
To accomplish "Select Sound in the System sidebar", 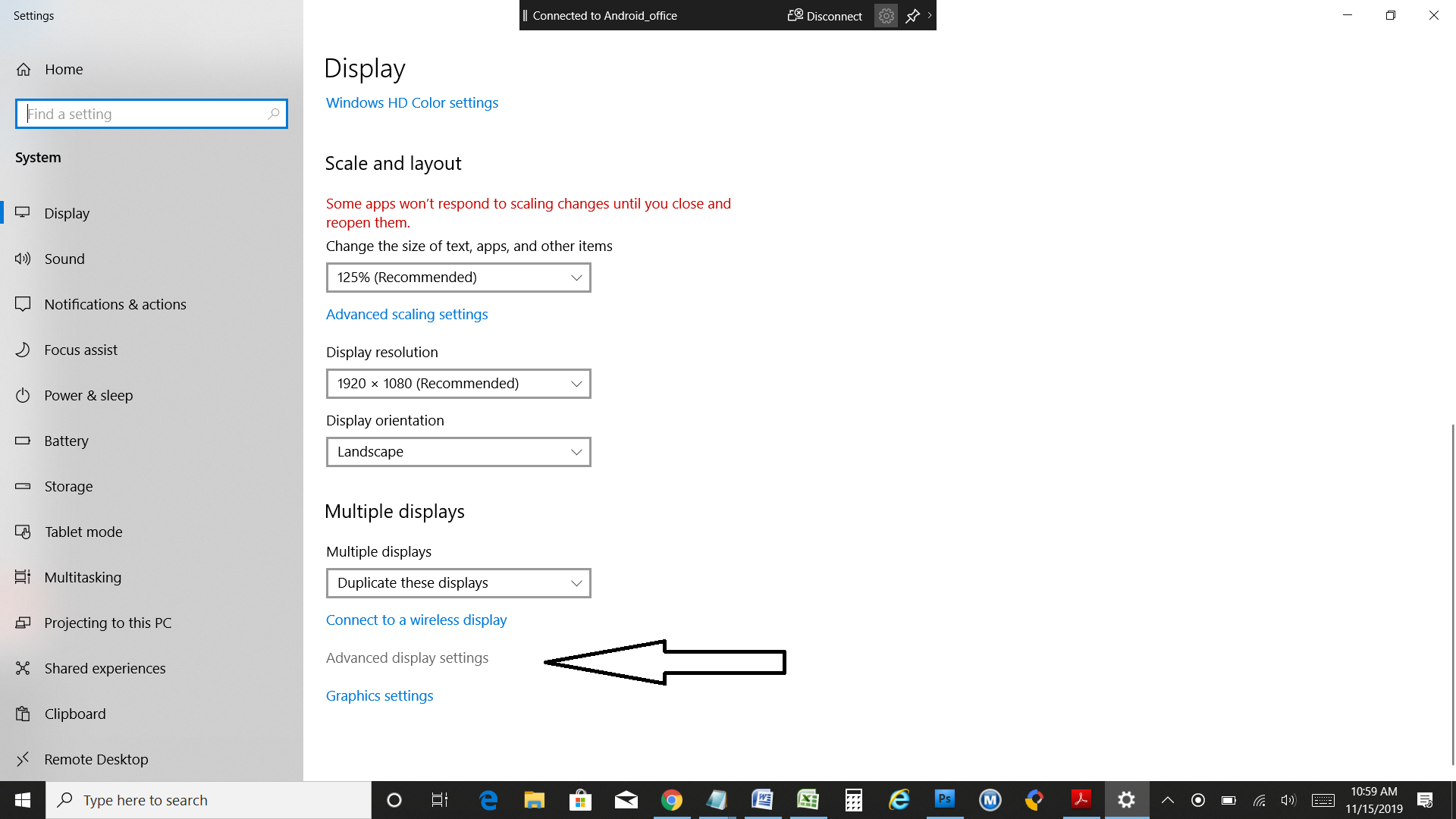I will tap(64, 259).
